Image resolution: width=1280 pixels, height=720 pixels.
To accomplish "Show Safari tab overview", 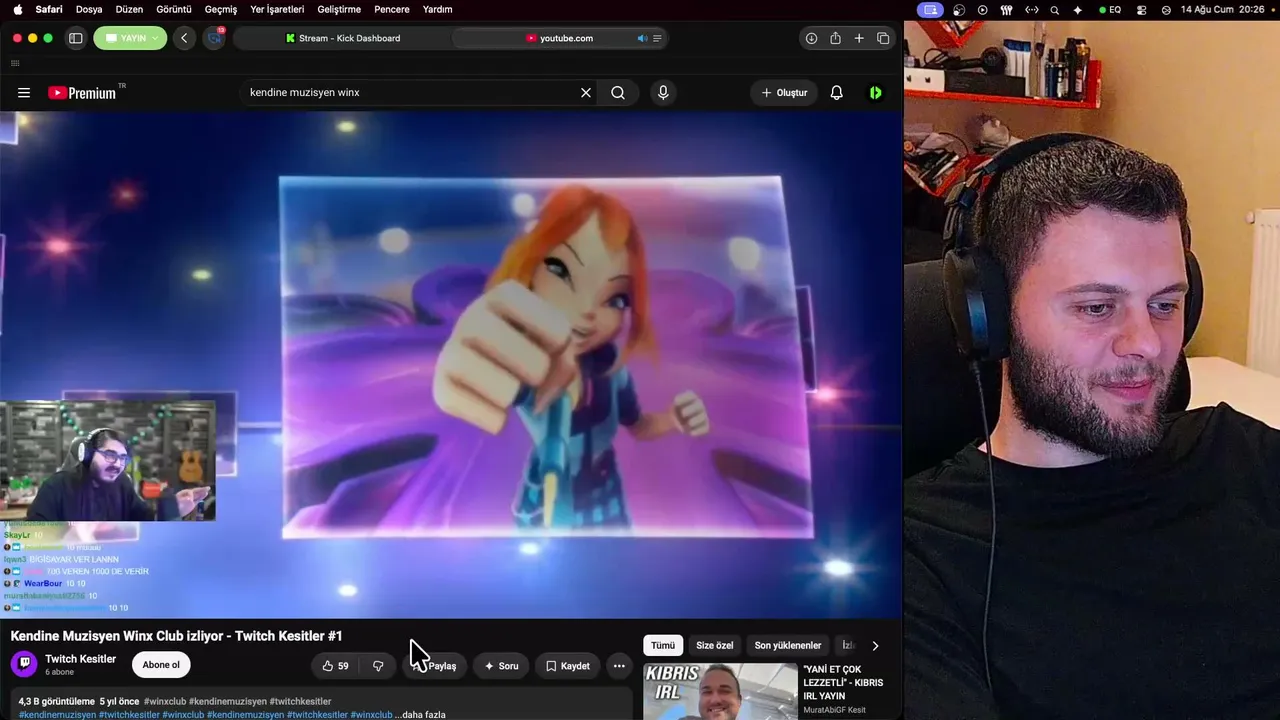I will coord(883,38).
